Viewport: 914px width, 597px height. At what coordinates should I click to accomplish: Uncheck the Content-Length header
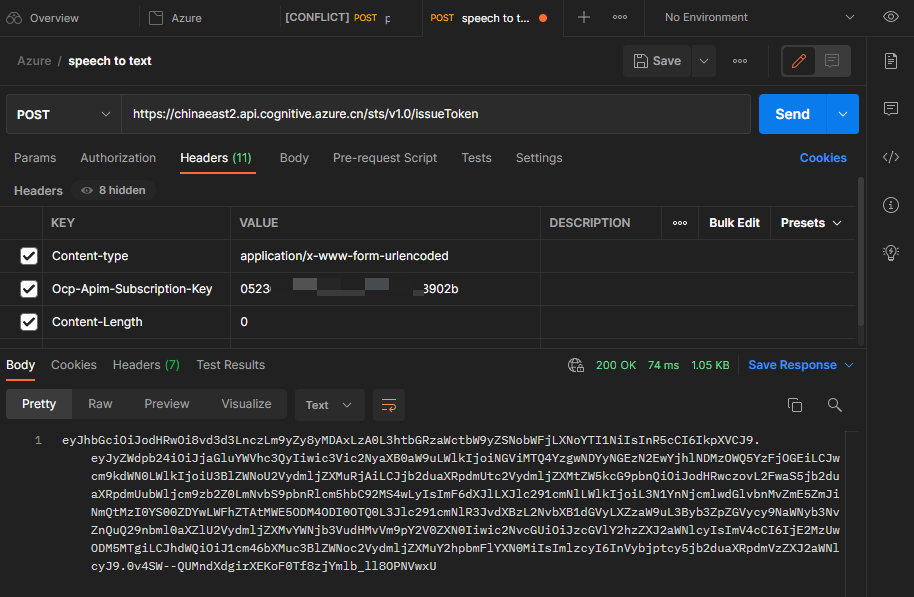tap(29, 322)
